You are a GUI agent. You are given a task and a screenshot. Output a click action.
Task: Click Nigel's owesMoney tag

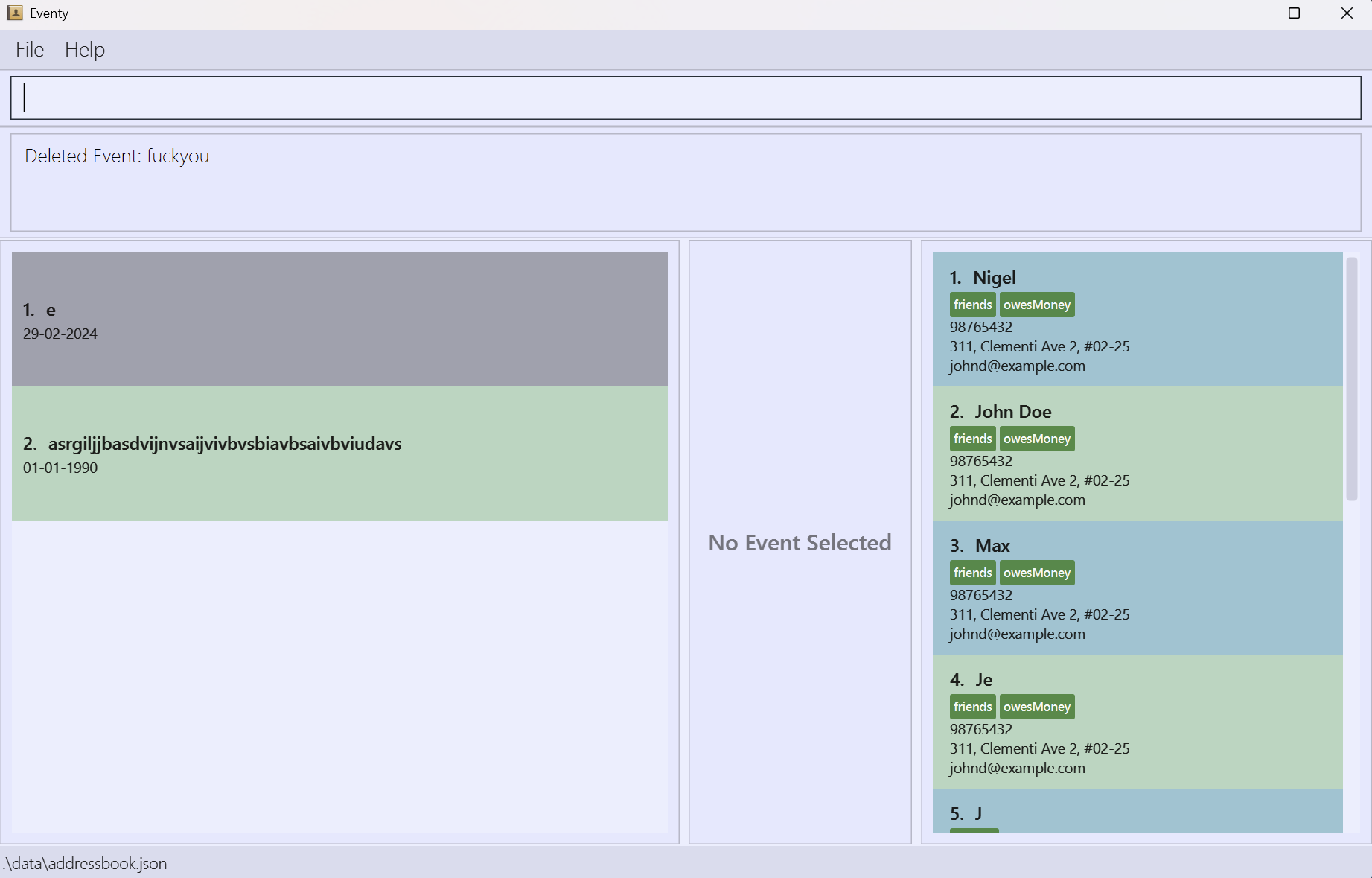coord(1037,305)
